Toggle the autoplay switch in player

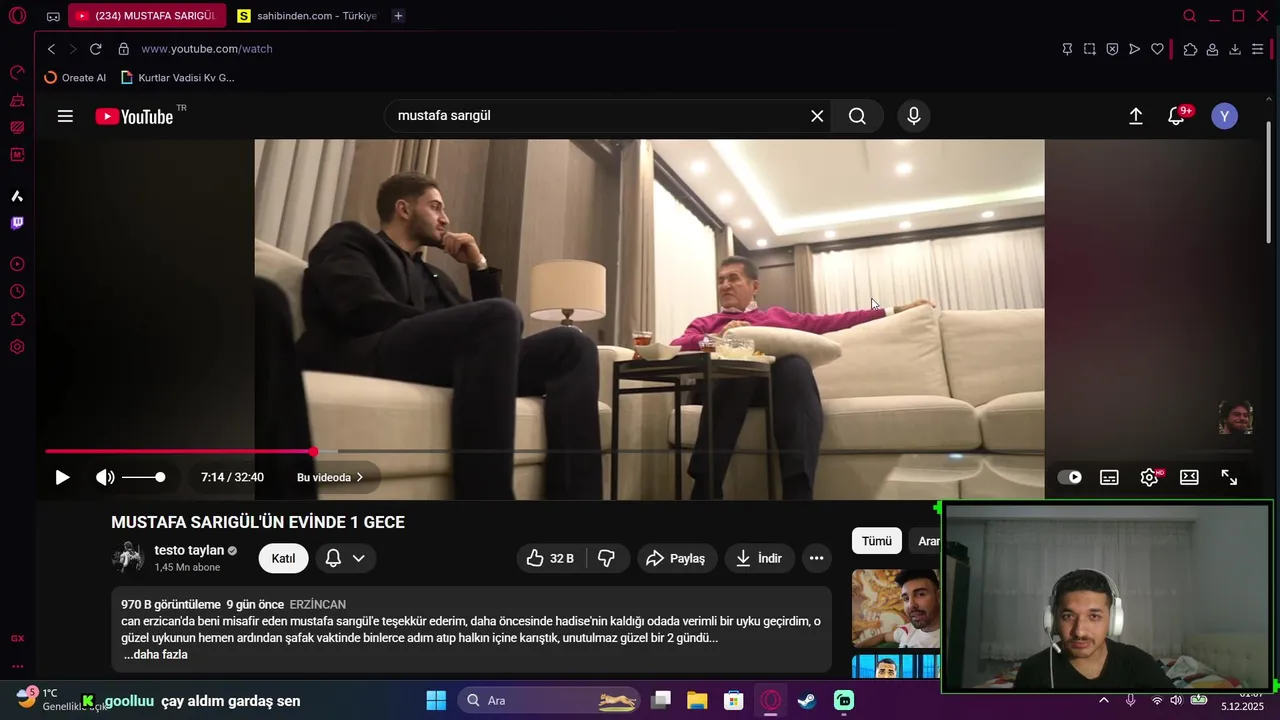(1070, 477)
